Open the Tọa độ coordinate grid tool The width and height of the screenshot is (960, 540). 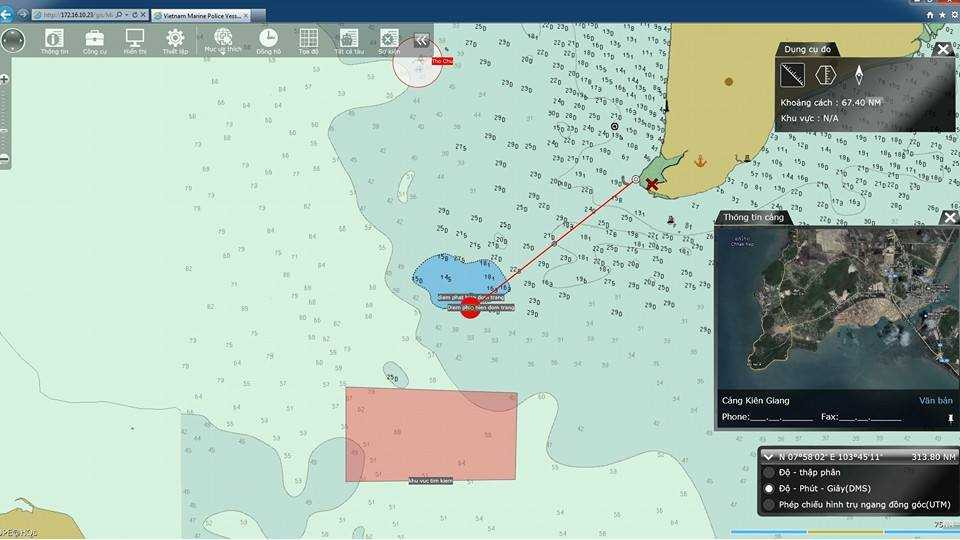pyautogui.click(x=308, y=40)
